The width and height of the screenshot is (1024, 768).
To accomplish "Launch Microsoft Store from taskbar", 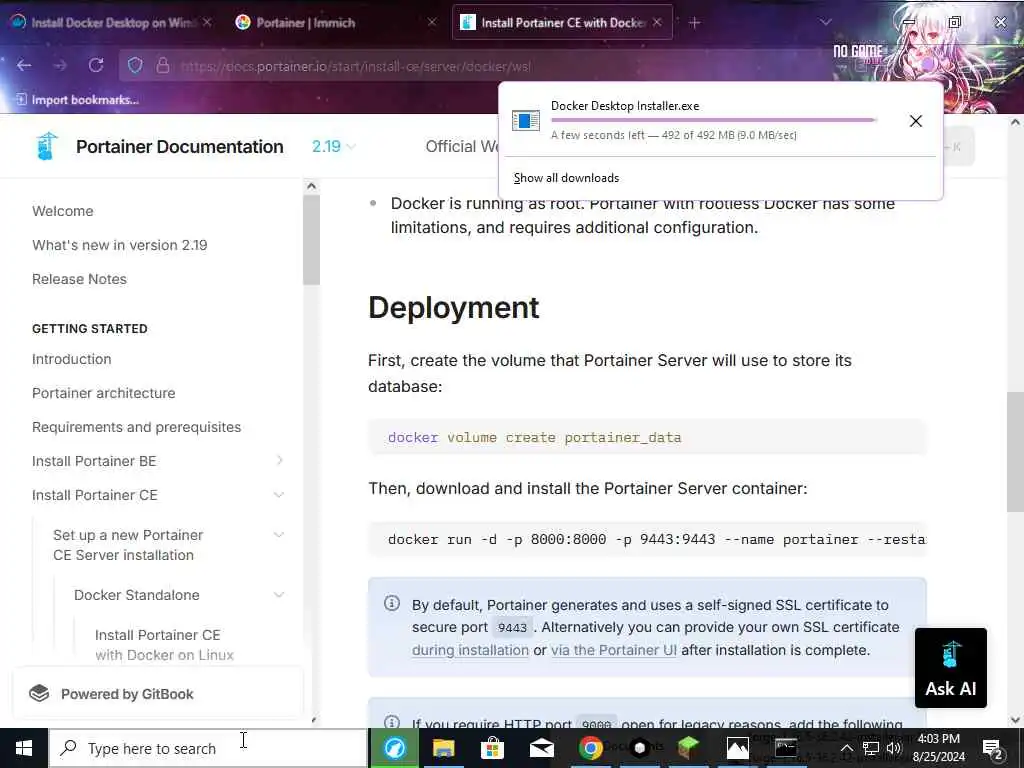I will coord(492,748).
